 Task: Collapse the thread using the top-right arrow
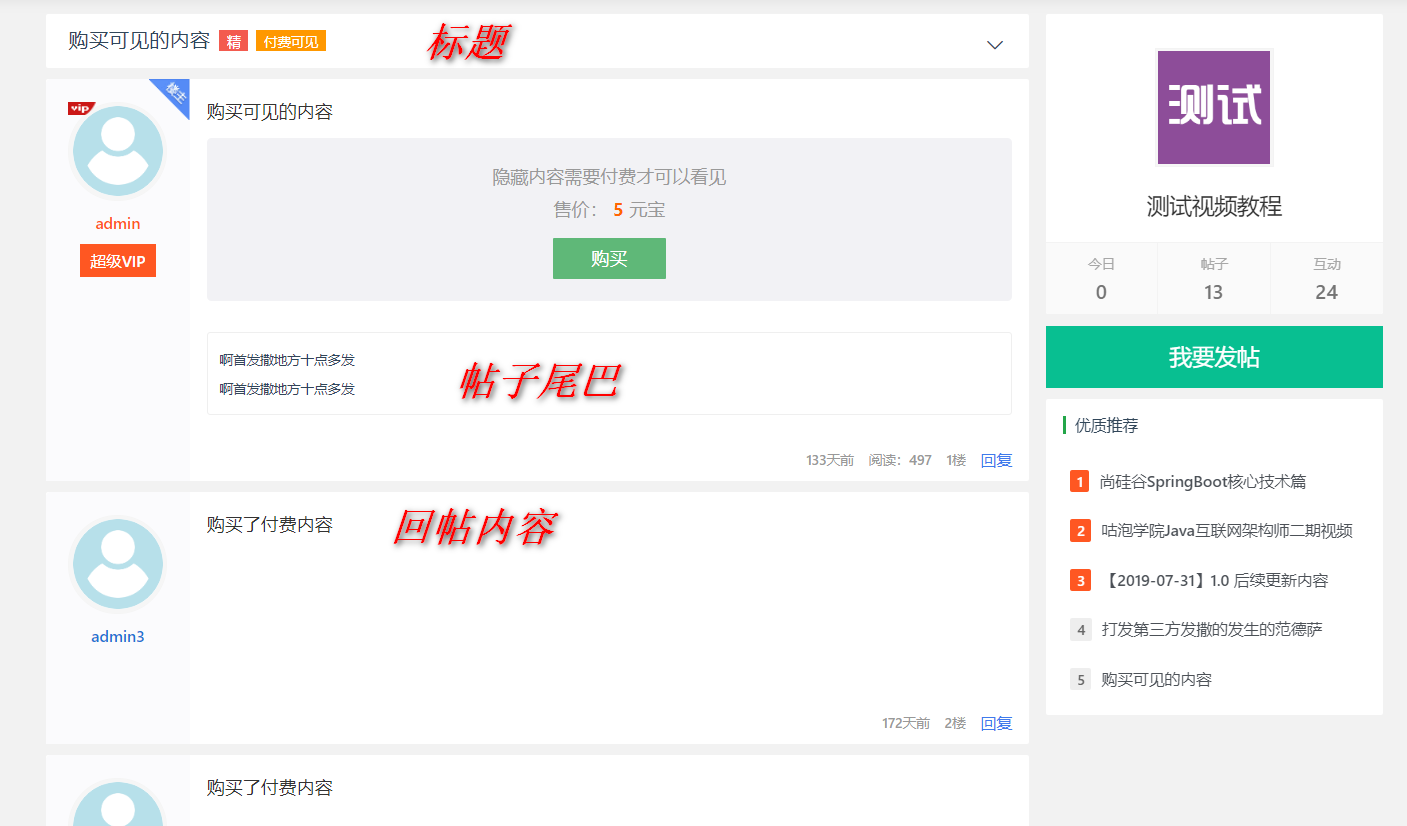pyautogui.click(x=994, y=44)
